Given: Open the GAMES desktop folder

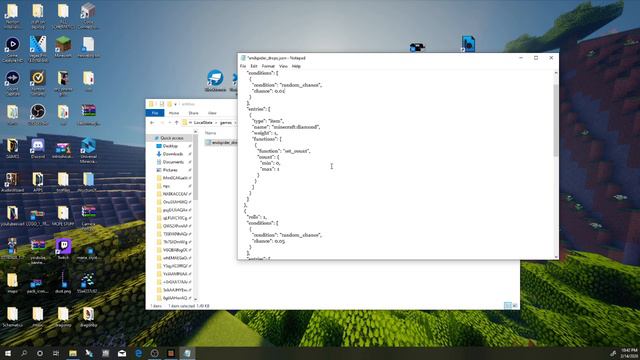Looking at the screenshot, I should click(x=12, y=149).
